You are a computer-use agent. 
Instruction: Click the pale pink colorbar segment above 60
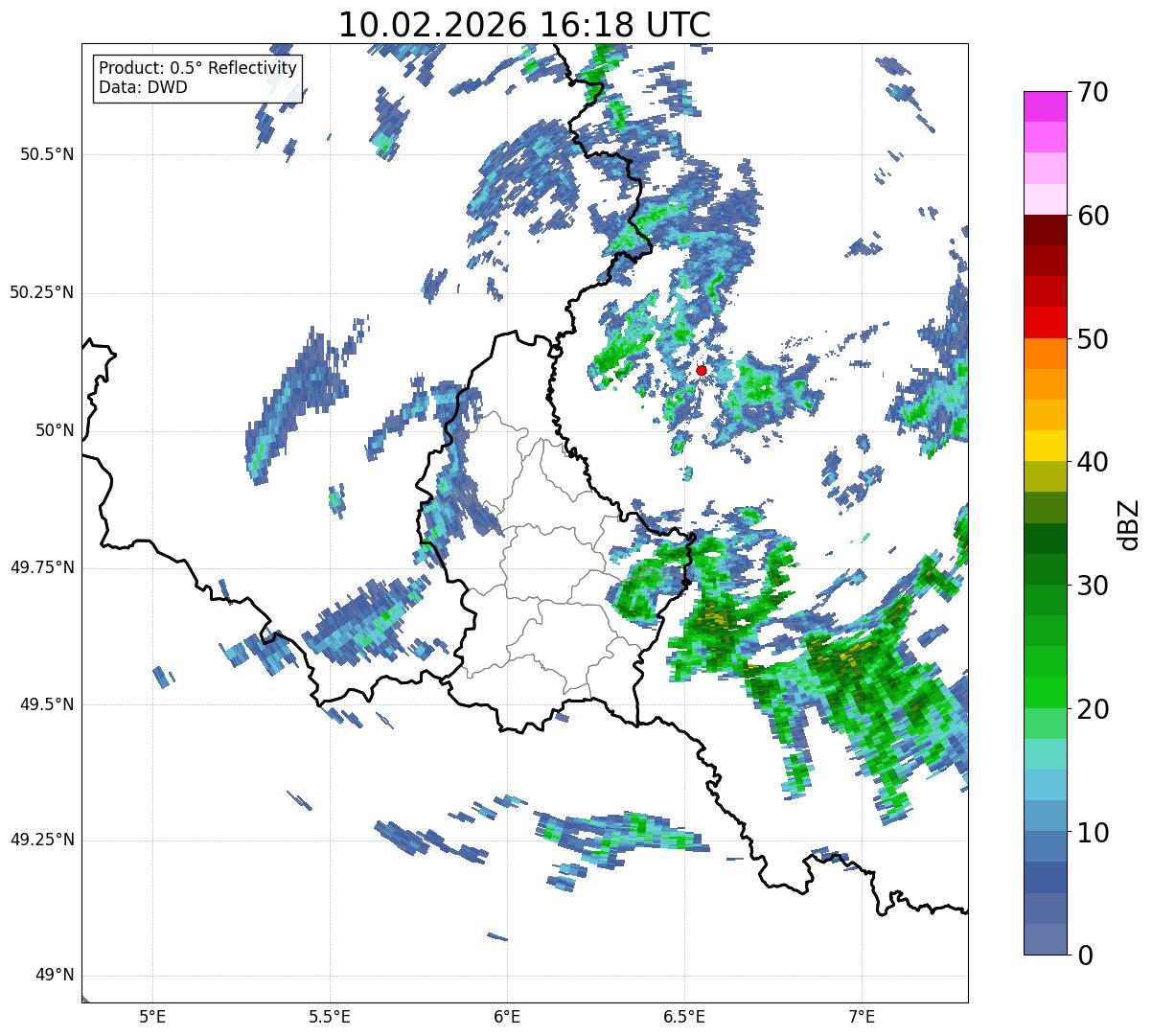(1046, 199)
